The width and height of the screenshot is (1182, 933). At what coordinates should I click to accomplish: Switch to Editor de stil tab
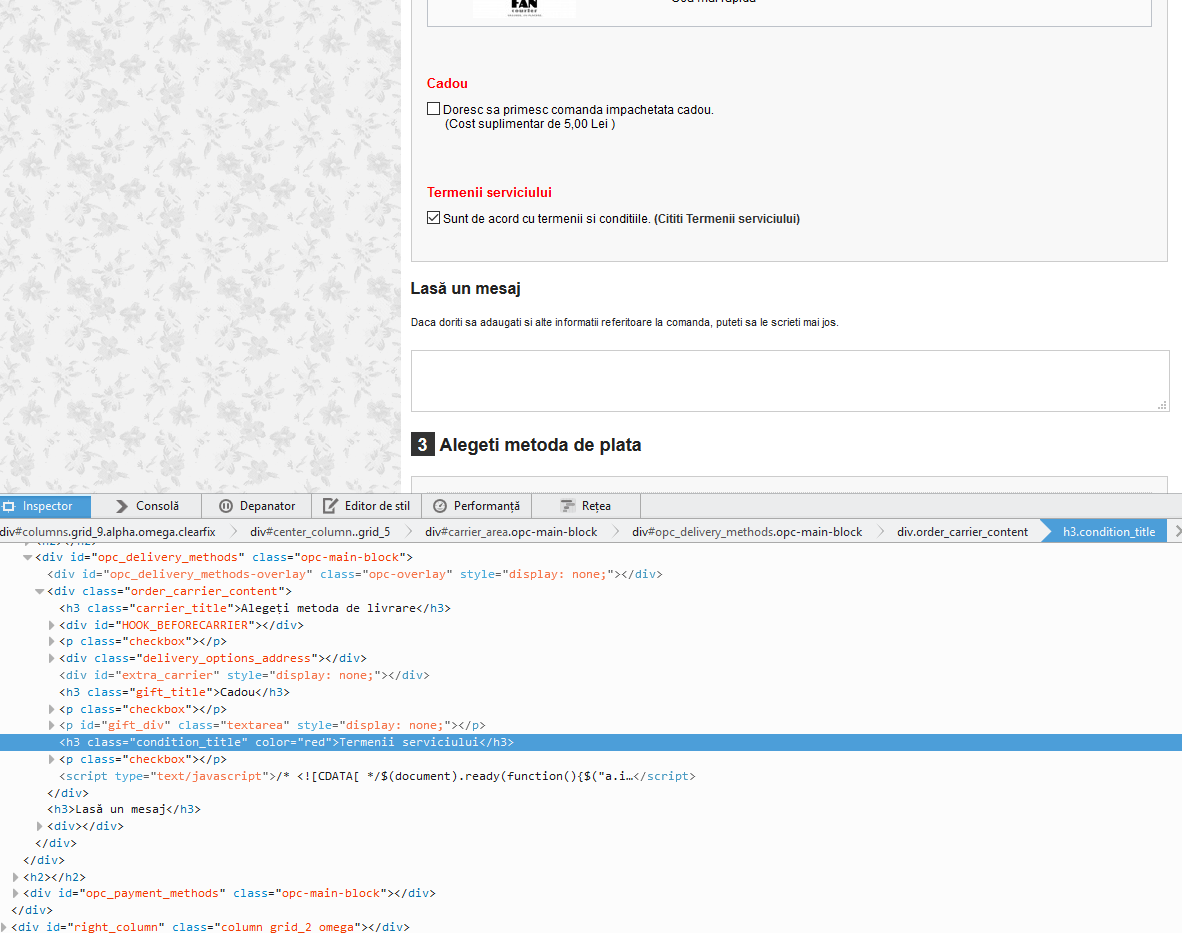[366, 506]
